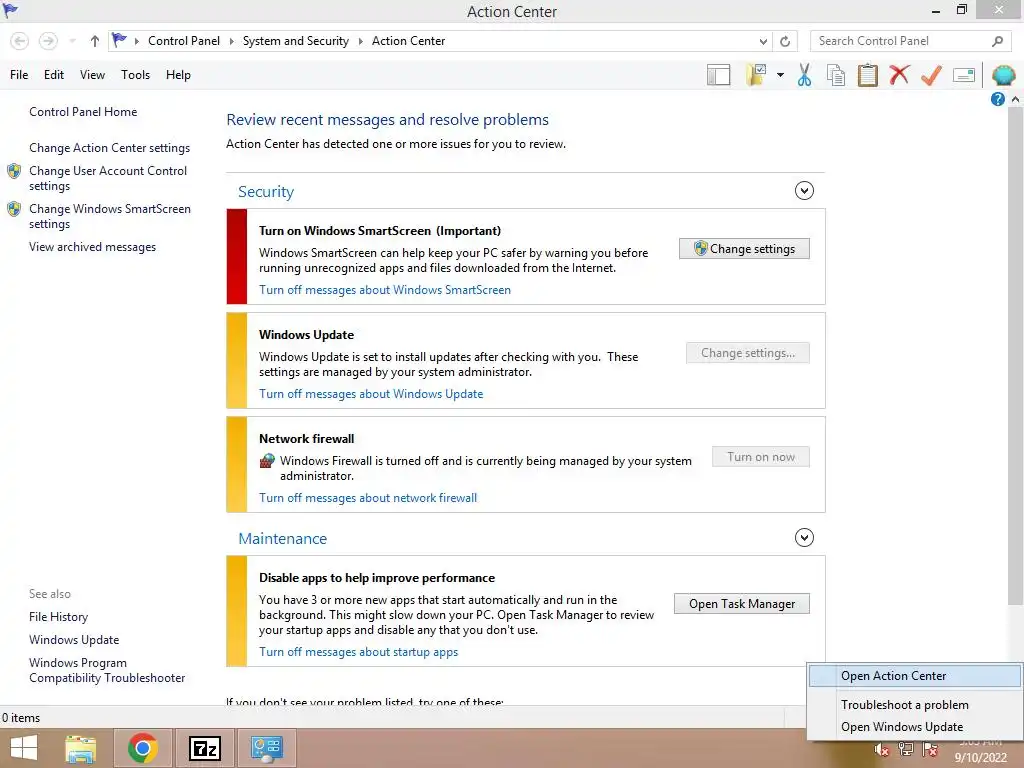1024x768 pixels.
Task: Click the Refresh icon beside address bar
Action: coord(785,41)
